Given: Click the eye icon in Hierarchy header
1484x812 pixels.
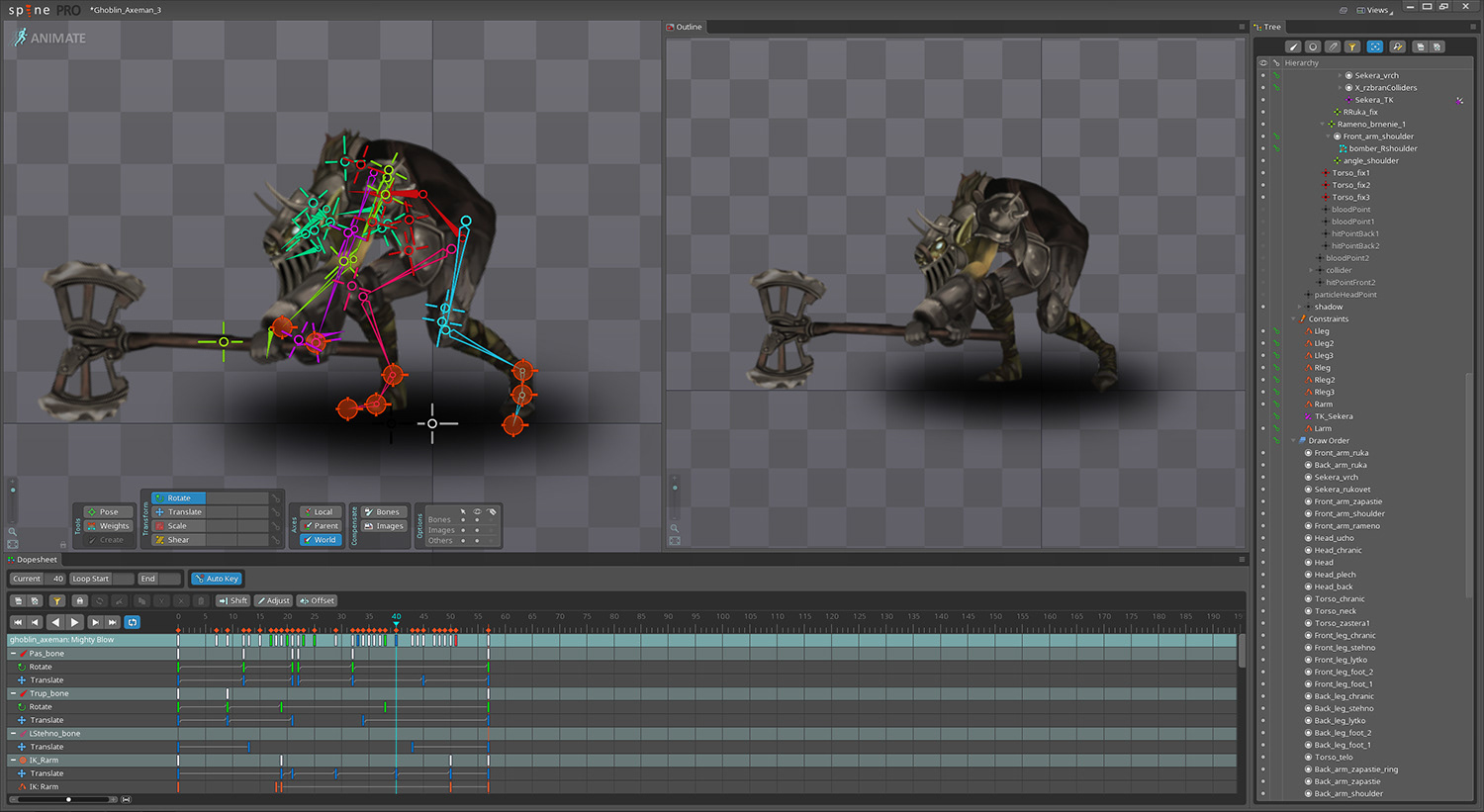Looking at the screenshot, I should 1263,62.
